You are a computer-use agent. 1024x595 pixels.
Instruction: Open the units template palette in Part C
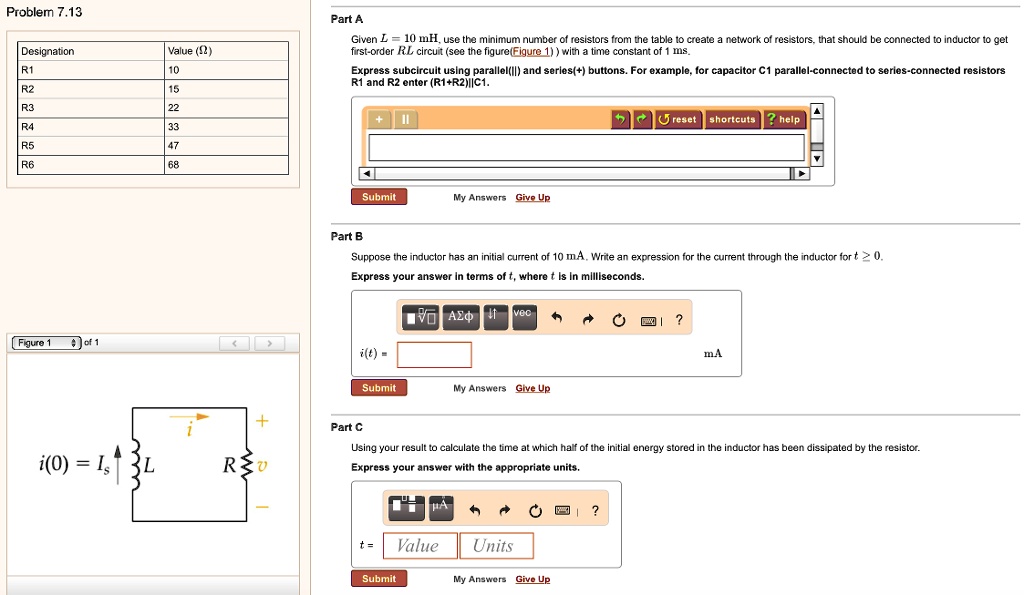(407, 507)
